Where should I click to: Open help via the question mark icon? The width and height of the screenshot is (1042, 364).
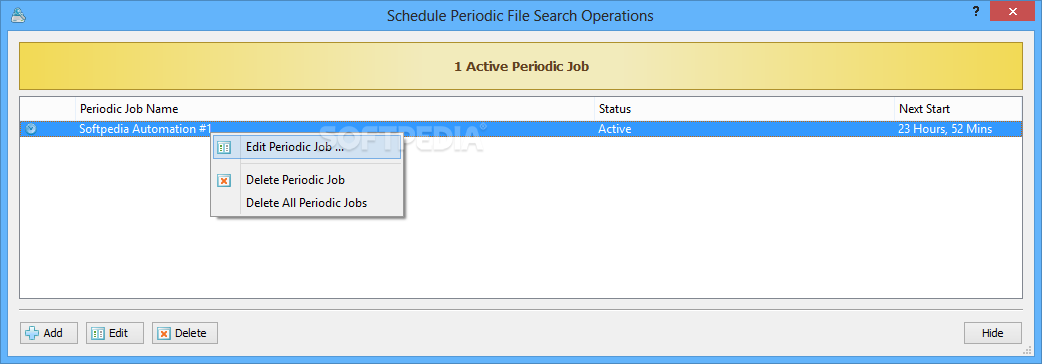tap(976, 11)
